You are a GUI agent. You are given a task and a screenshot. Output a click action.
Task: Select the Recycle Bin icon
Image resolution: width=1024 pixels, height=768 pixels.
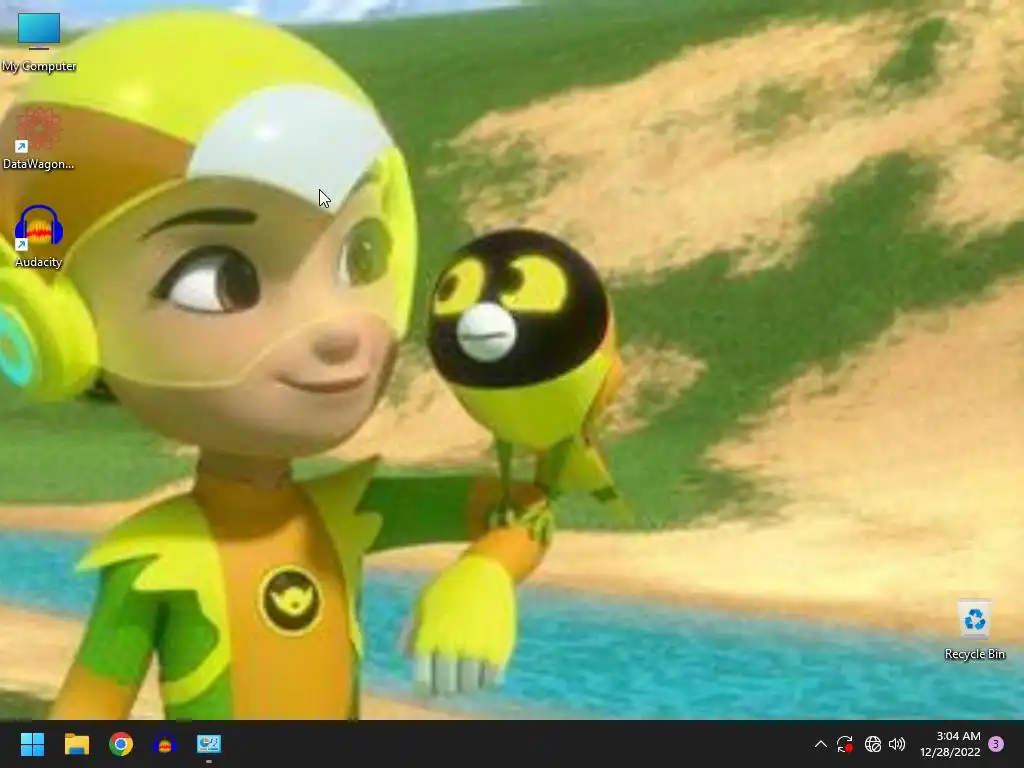(x=974, y=630)
